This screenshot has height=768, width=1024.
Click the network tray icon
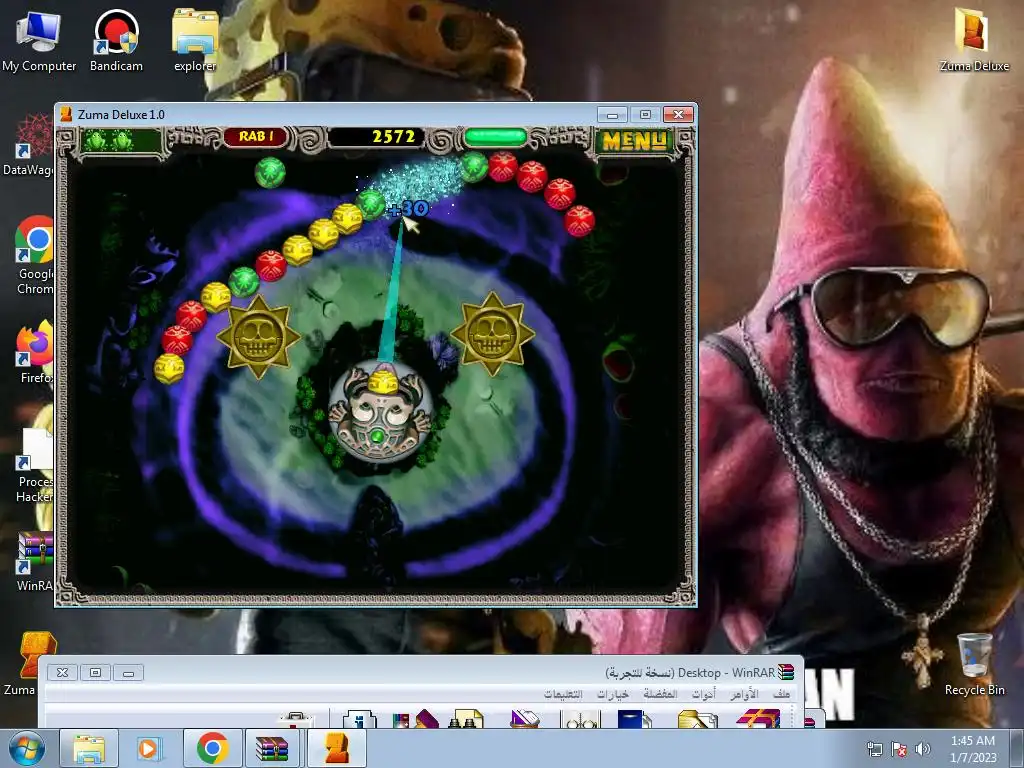pos(874,749)
